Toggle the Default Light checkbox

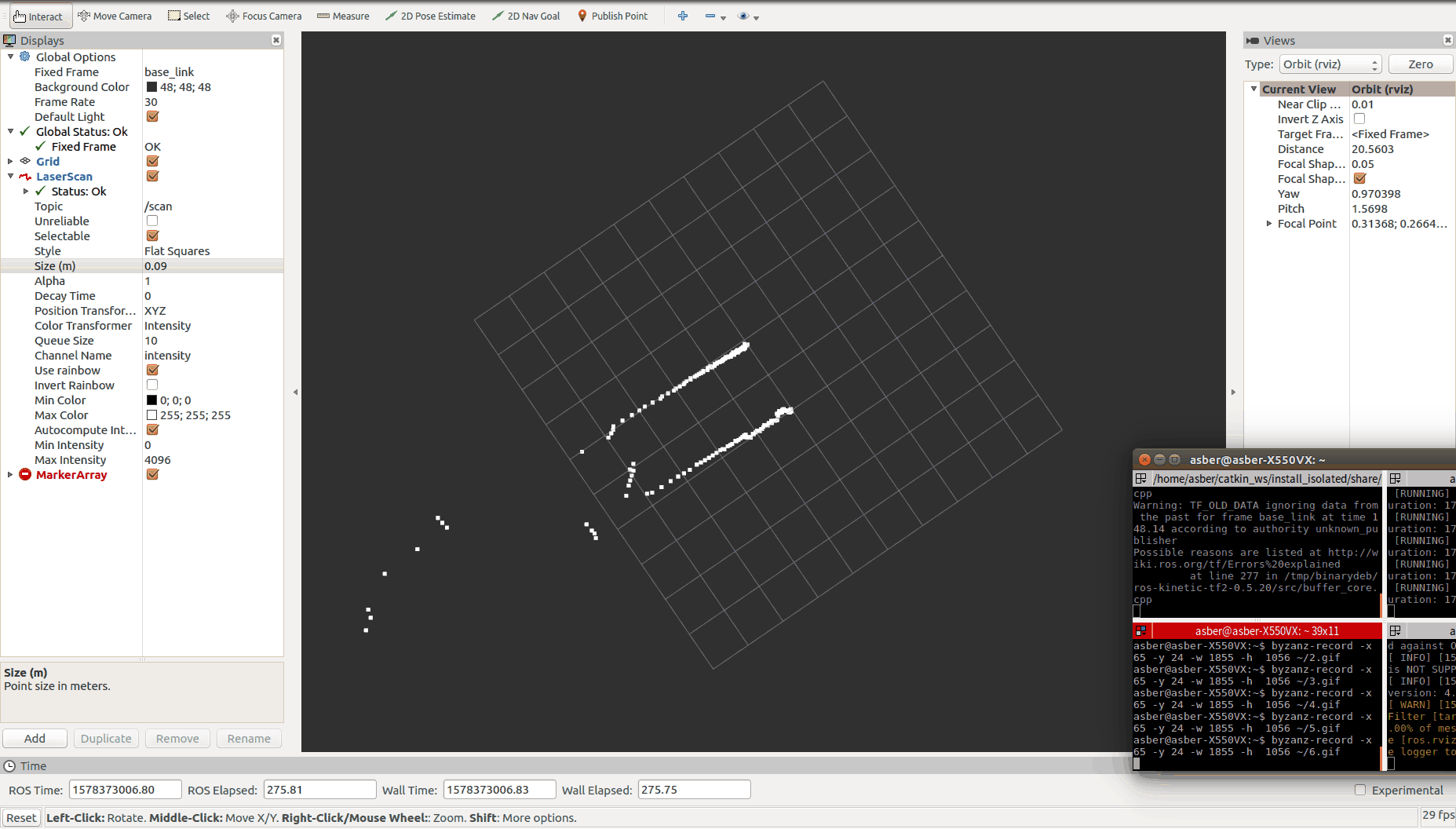[x=152, y=116]
